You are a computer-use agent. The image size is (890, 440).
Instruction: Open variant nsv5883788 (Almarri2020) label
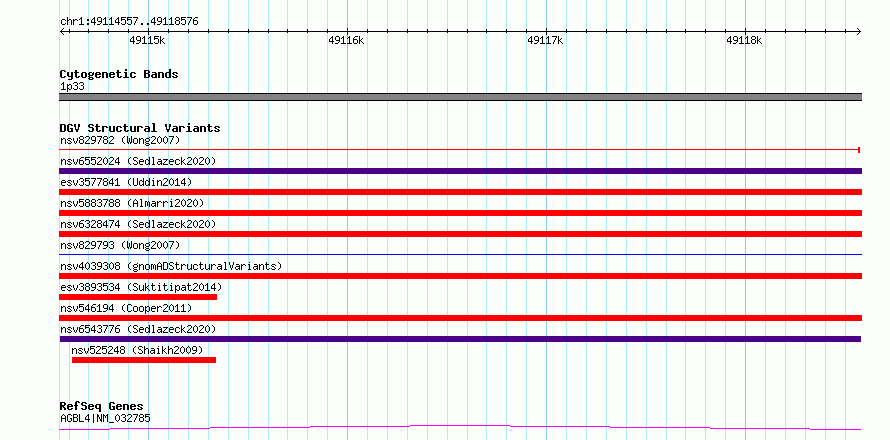point(132,203)
